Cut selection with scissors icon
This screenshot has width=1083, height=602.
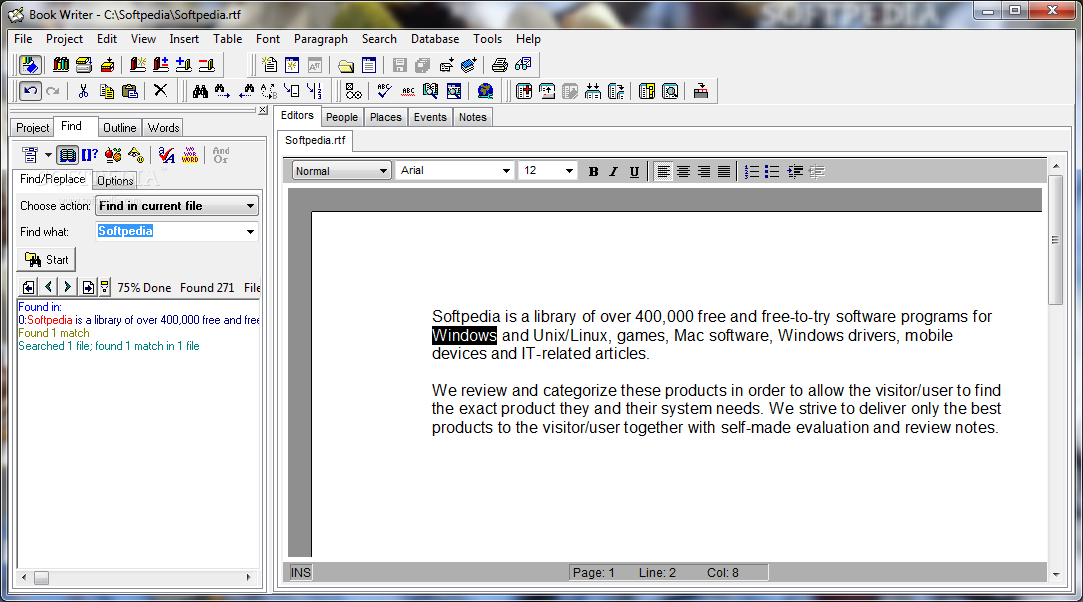coord(84,91)
